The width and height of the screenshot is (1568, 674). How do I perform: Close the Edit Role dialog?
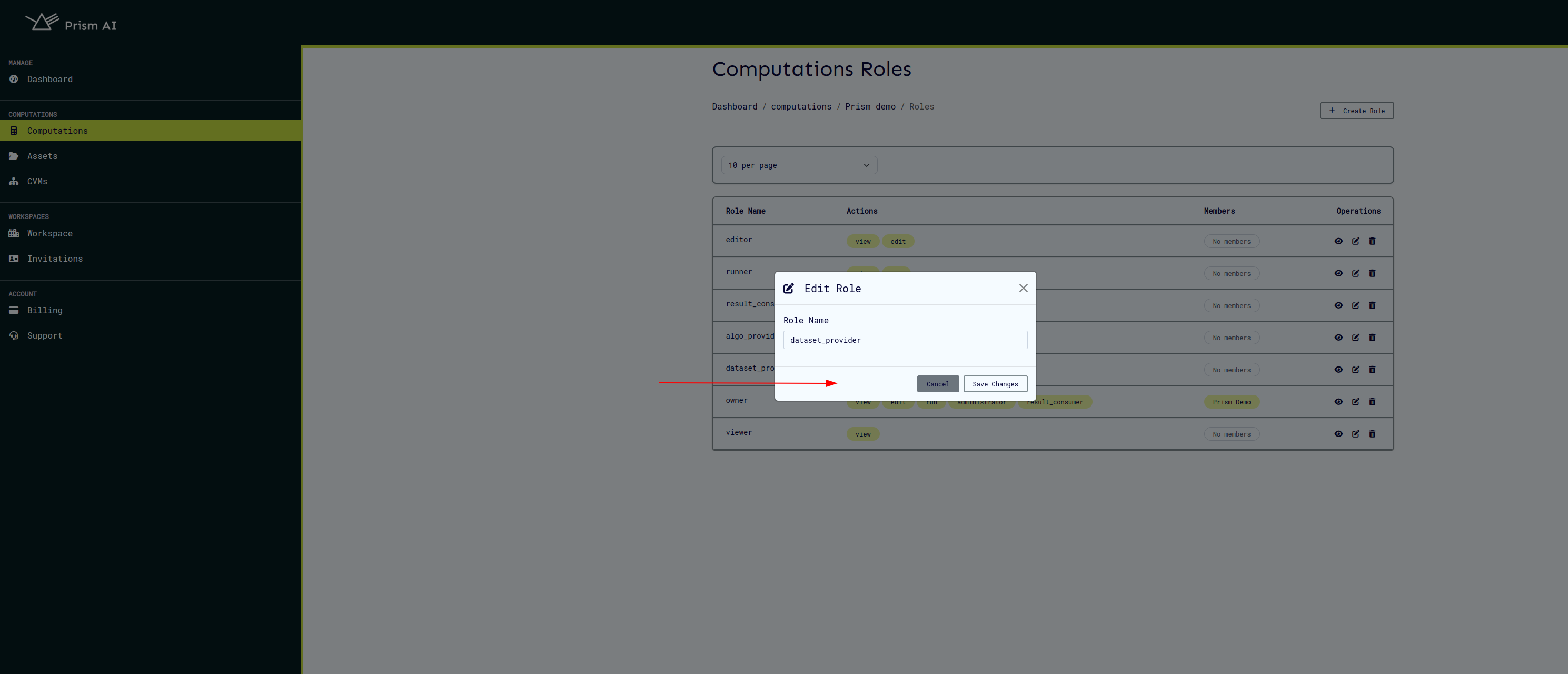point(1023,288)
